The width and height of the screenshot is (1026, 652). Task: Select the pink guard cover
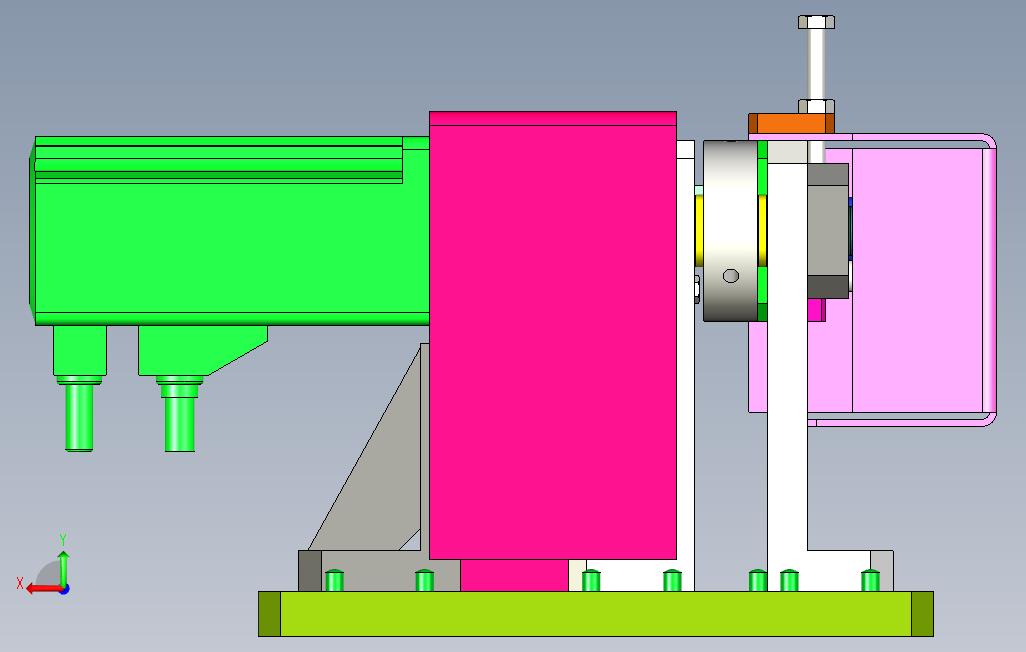[916, 280]
